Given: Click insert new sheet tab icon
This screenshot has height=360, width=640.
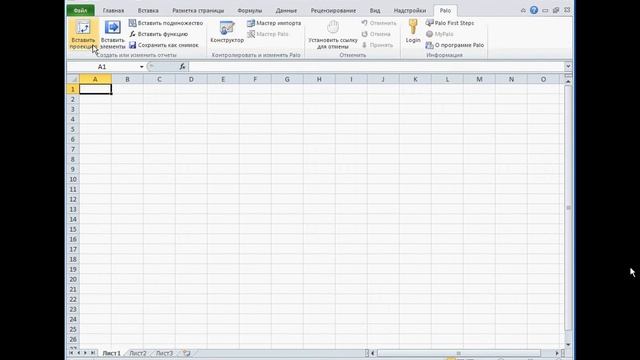Looking at the screenshot, I should point(187,353).
